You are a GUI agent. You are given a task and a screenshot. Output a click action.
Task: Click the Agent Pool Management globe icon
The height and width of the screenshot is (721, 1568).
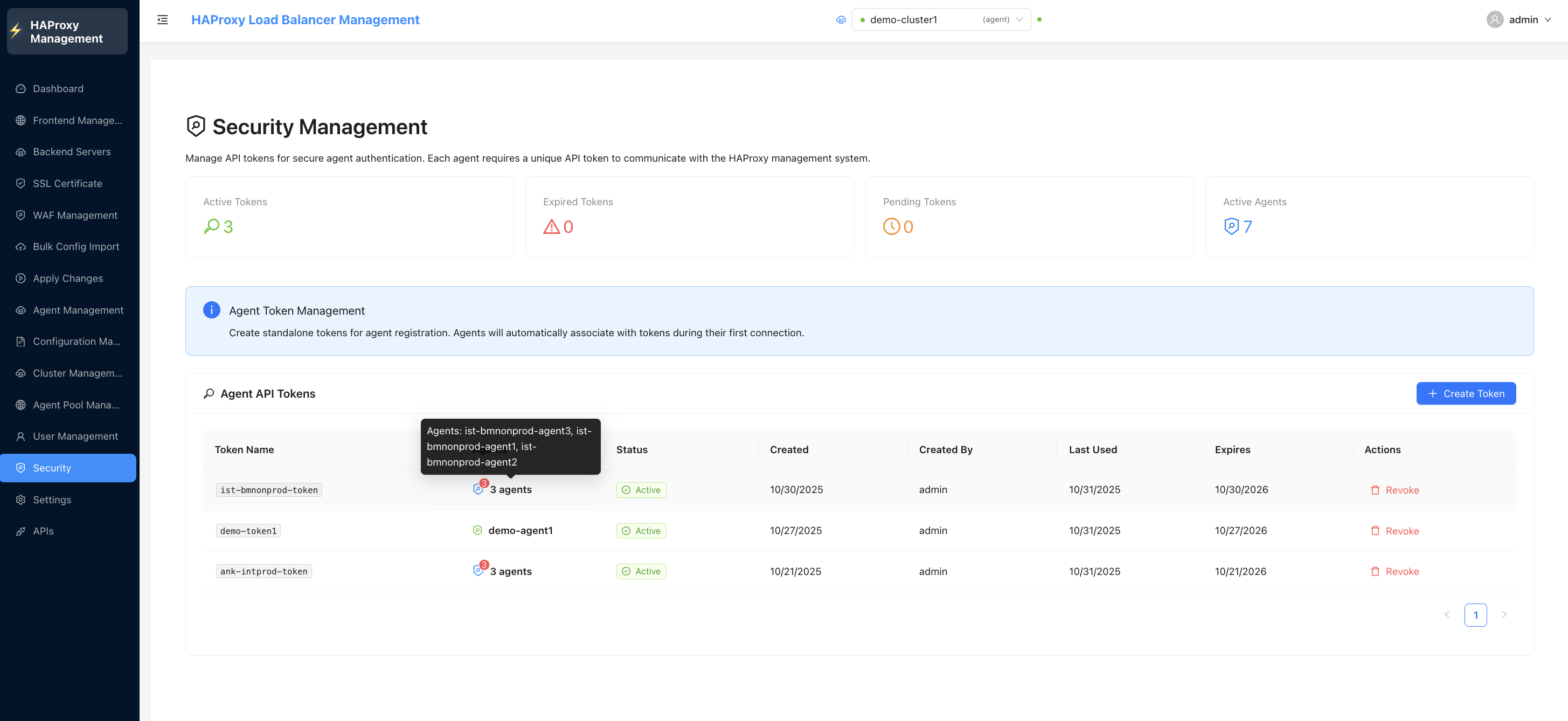(x=20, y=405)
